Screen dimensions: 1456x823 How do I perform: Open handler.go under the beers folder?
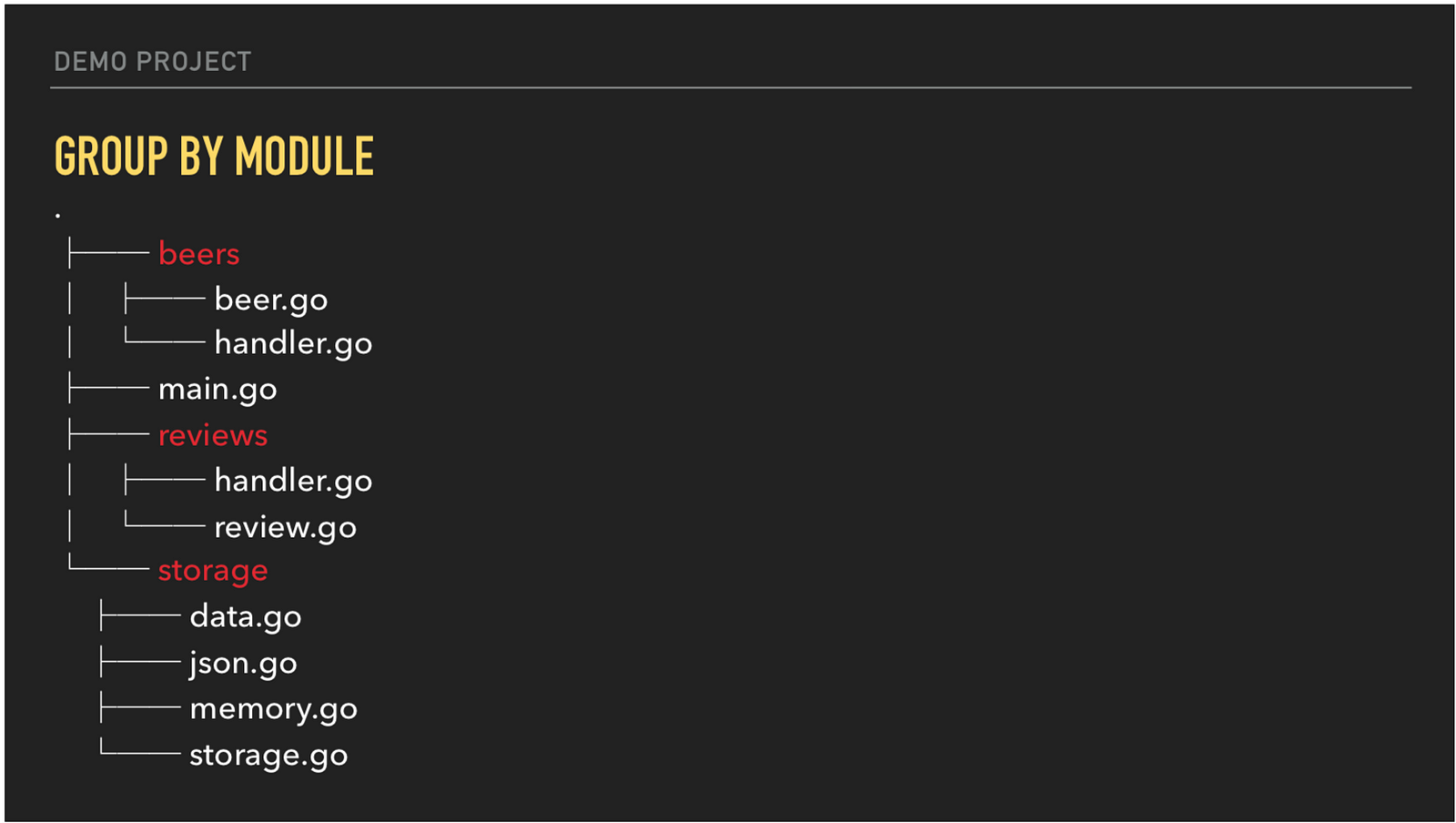(x=293, y=344)
